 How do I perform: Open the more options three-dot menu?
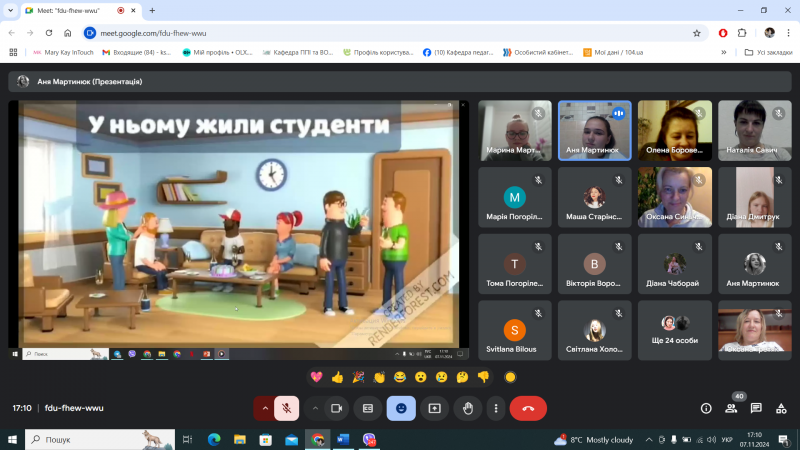497,408
